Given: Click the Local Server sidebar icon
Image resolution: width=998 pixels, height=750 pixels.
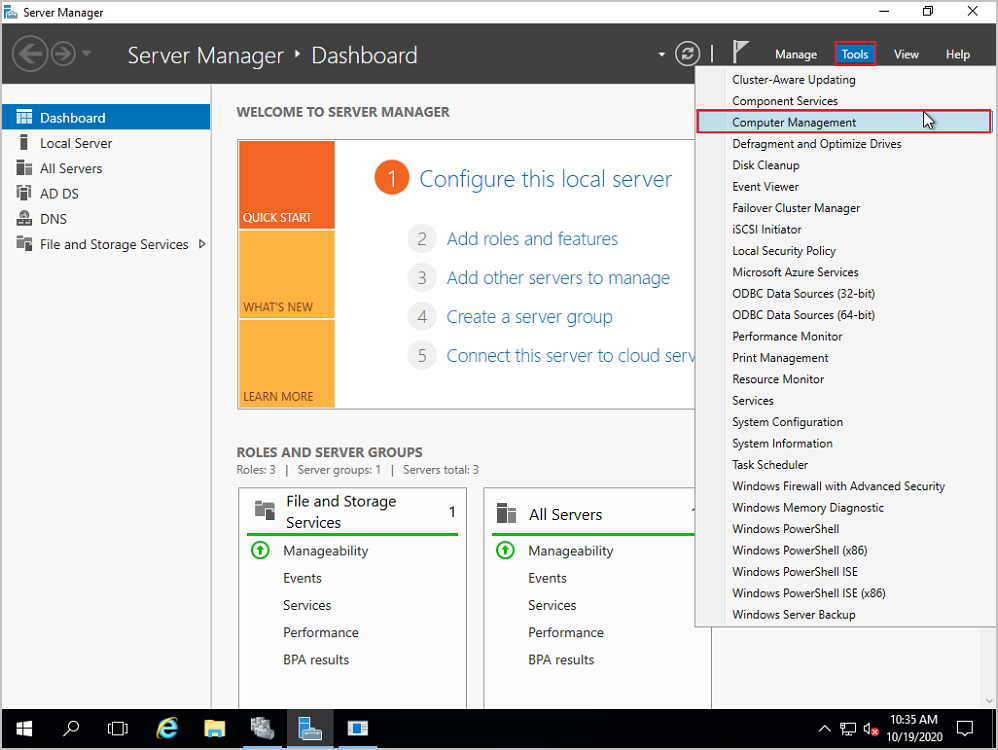Looking at the screenshot, I should (x=24, y=143).
